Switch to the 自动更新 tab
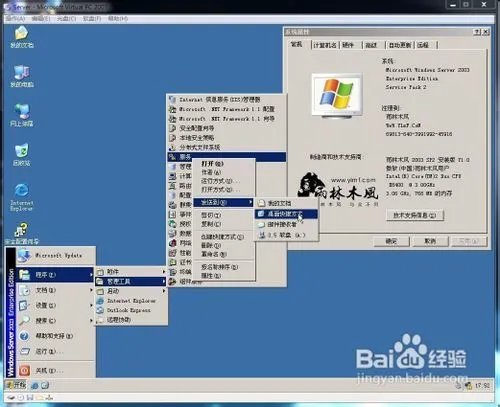 click(399, 45)
